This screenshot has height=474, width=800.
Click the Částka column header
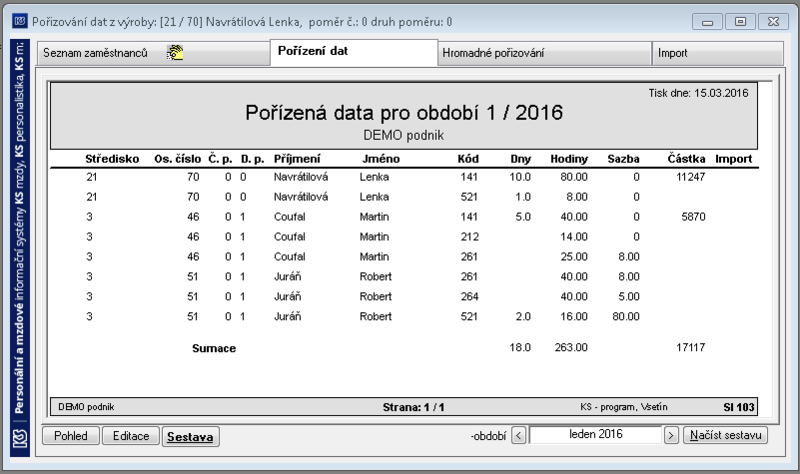686,159
